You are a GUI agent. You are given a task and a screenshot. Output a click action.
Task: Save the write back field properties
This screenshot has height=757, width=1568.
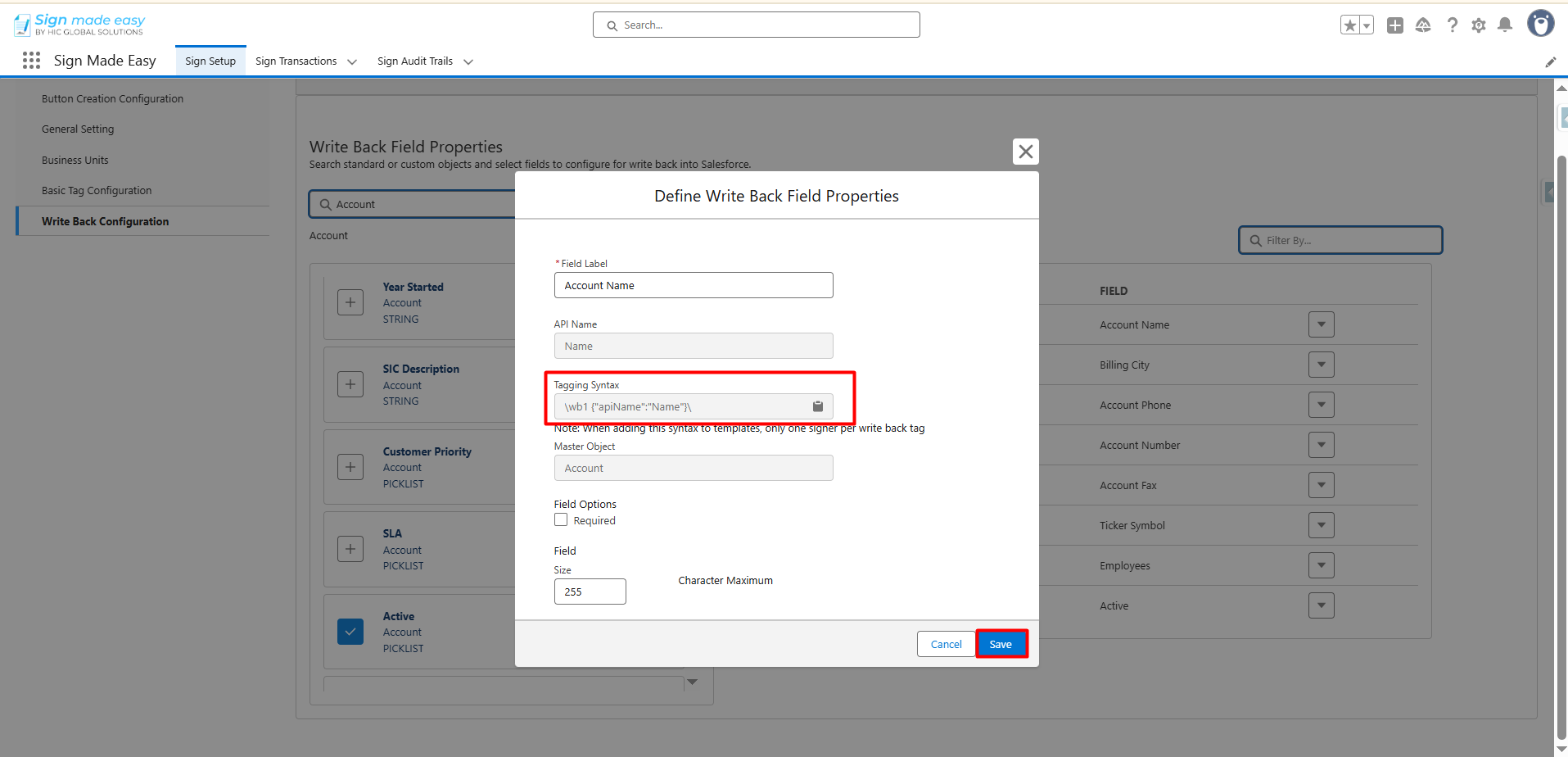pyautogui.click(x=1001, y=645)
